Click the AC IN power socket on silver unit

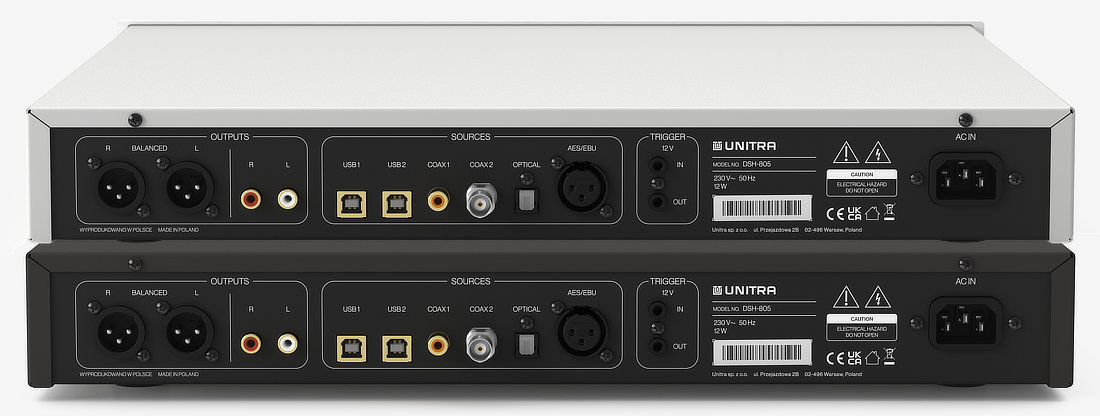pos(965,177)
